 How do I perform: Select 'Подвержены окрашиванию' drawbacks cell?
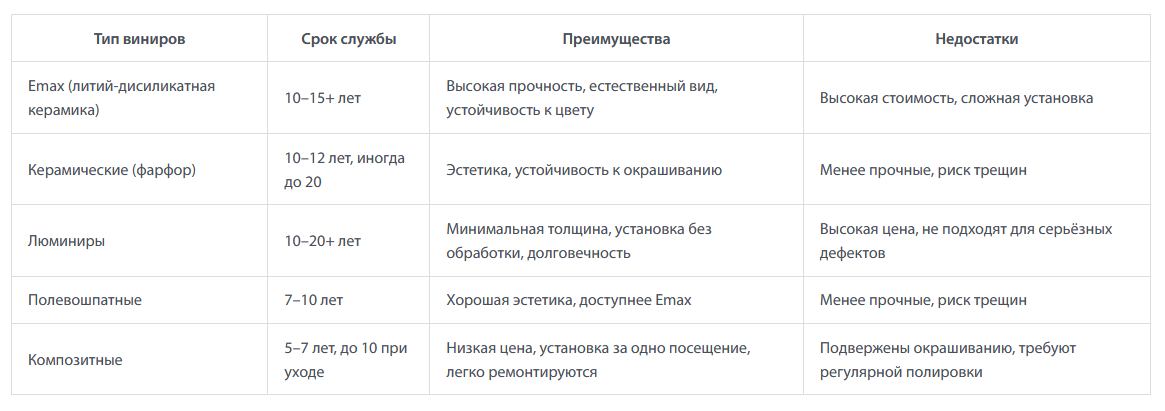(x=976, y=359)
